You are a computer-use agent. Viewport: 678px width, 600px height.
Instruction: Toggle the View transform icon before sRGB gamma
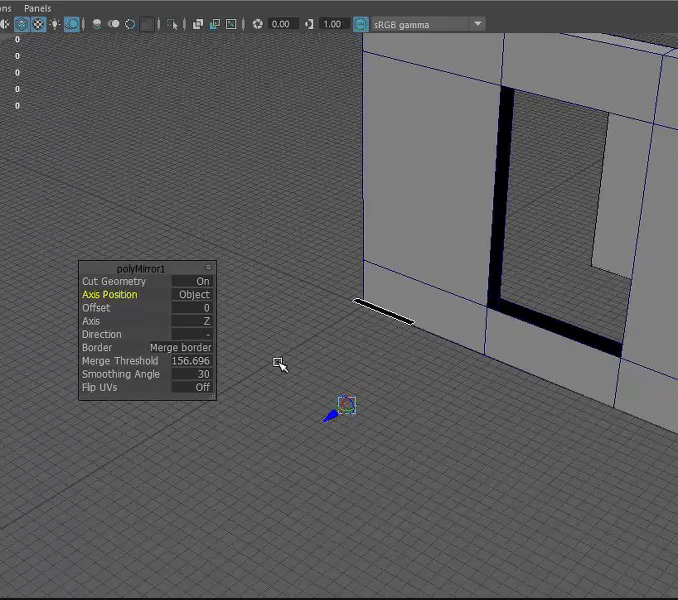(361, 24)
